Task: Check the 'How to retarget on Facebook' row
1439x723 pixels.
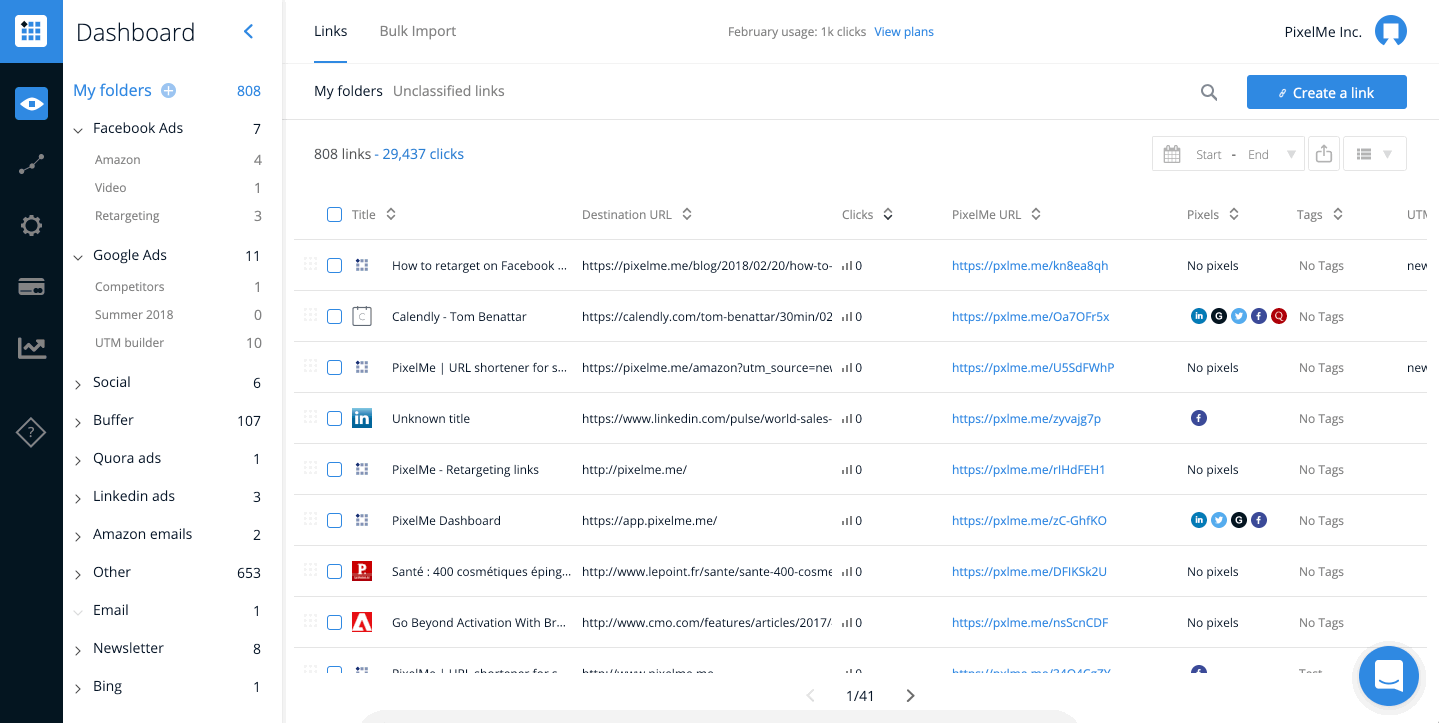Action: 334,265
